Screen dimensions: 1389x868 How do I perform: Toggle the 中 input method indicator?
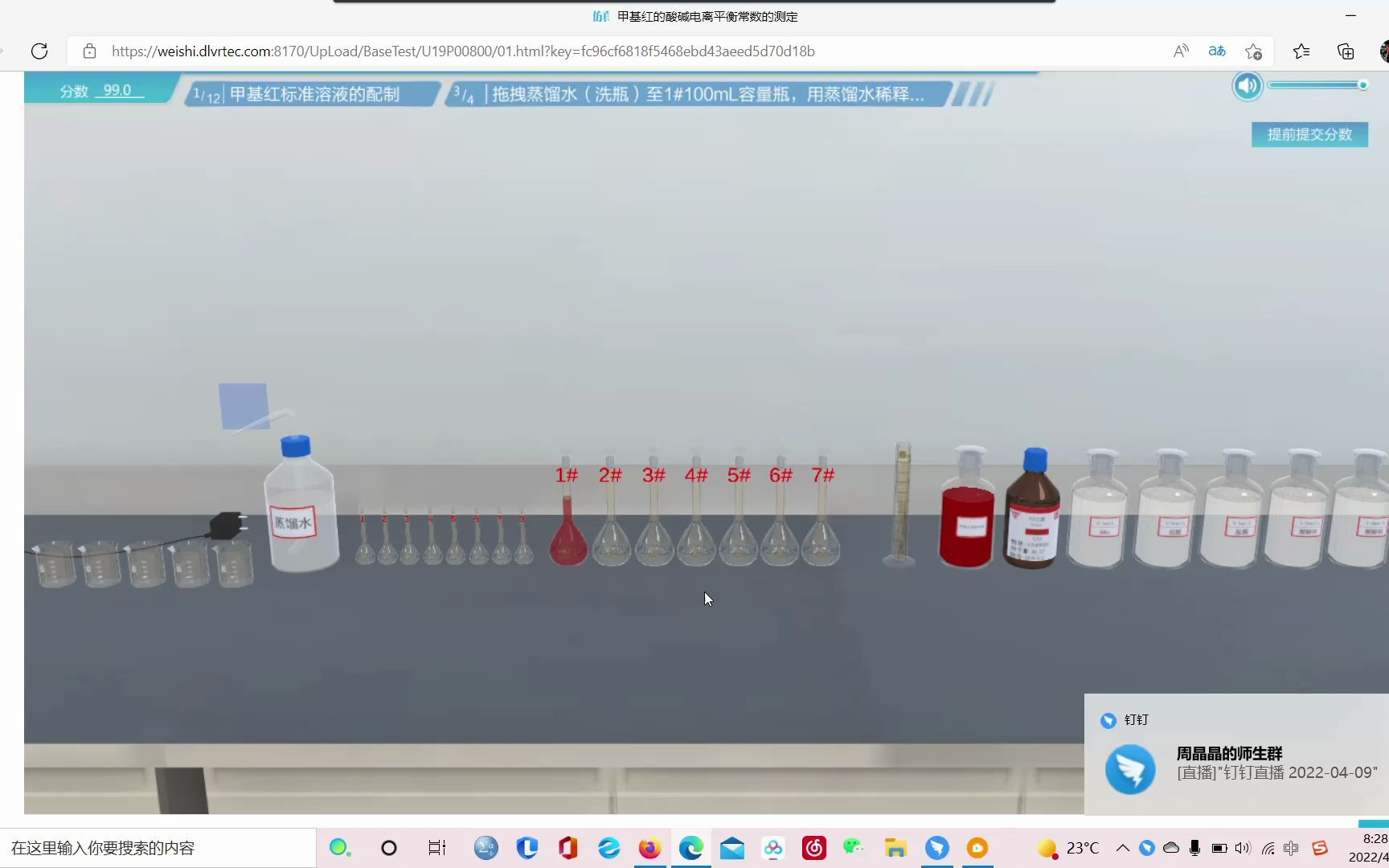1291,848
